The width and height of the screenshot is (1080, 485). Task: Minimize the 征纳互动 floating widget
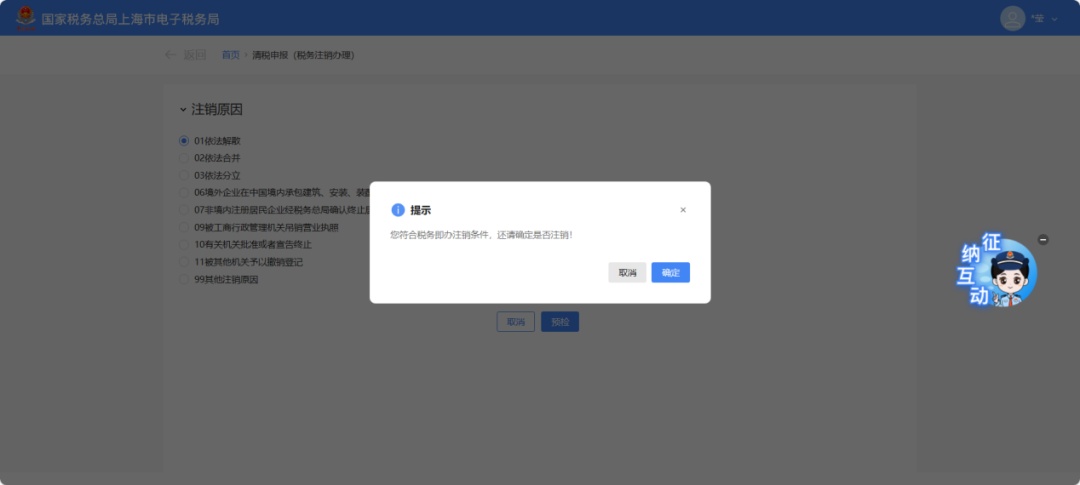pyautogui.click(x=1043, y=240)
